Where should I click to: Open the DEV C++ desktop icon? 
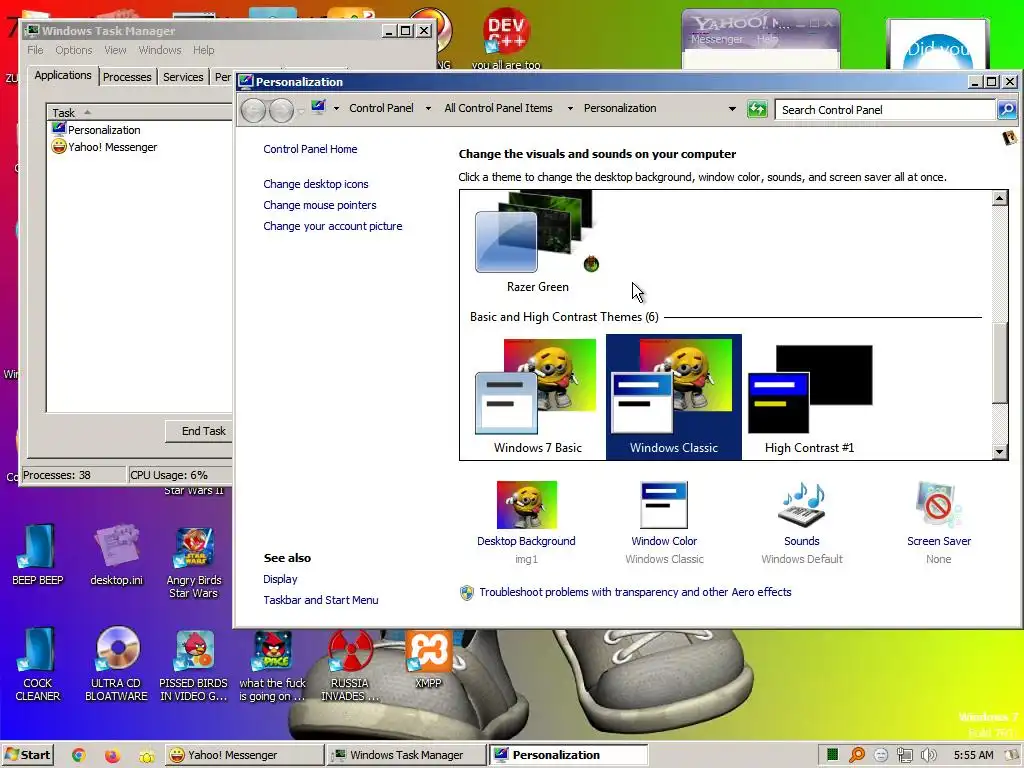tap(506, 38)
